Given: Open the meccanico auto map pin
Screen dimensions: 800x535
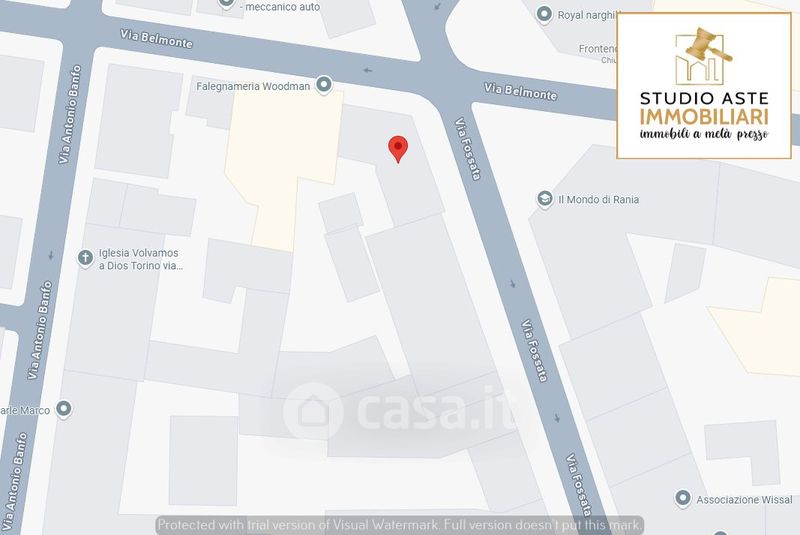Looking at the screenshot, I should [226, 4].
